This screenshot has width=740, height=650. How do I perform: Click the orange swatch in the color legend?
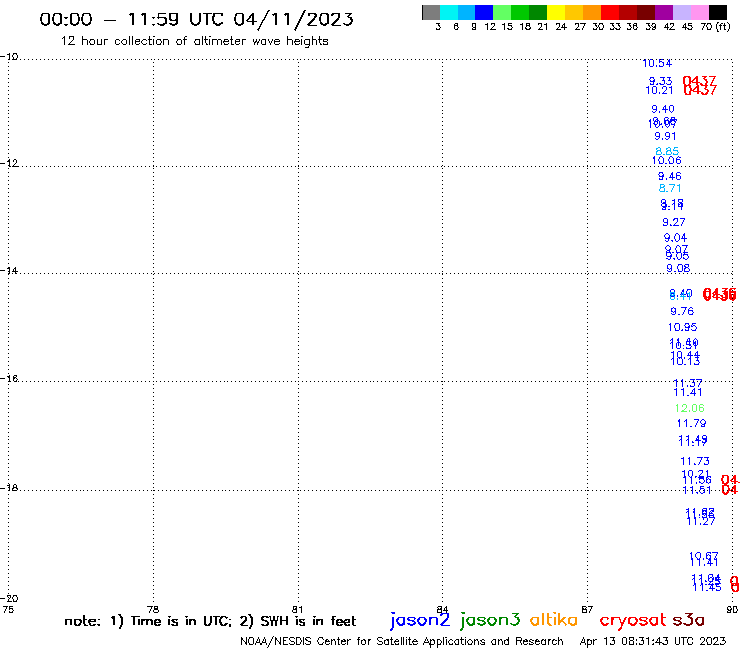[x=592, y=12]
